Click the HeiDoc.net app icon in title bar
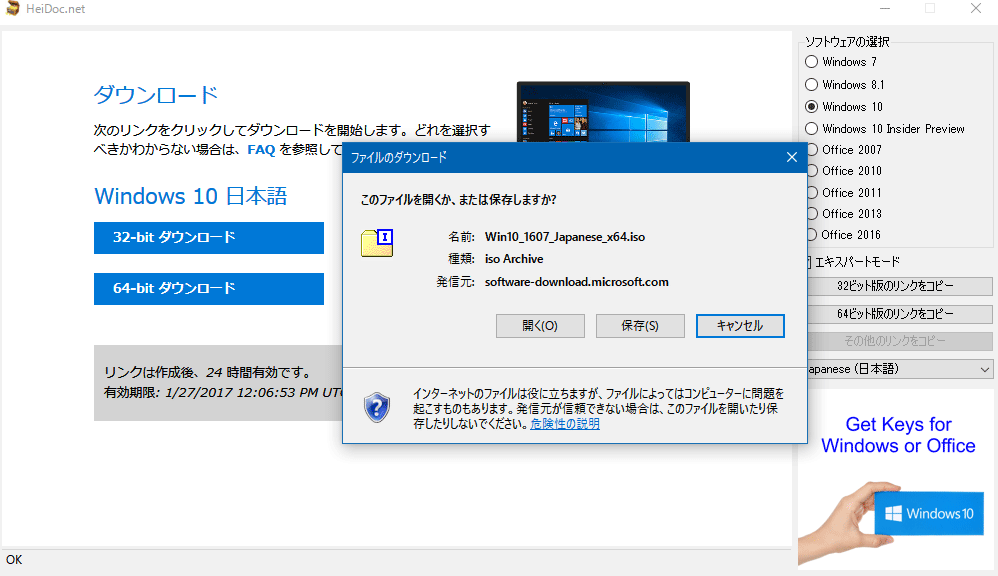The height and width of the screenshot is (576, 998). [x=13, y=9]
